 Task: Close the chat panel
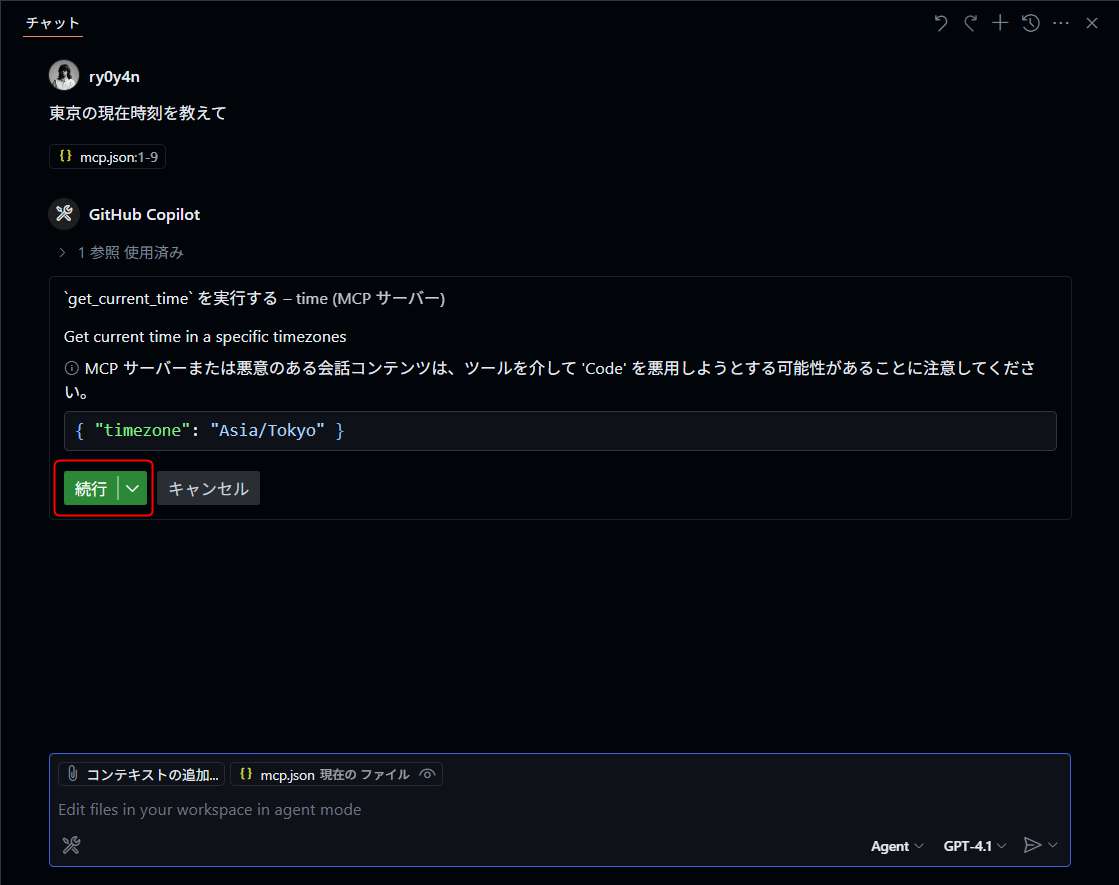pos(1092,24)
